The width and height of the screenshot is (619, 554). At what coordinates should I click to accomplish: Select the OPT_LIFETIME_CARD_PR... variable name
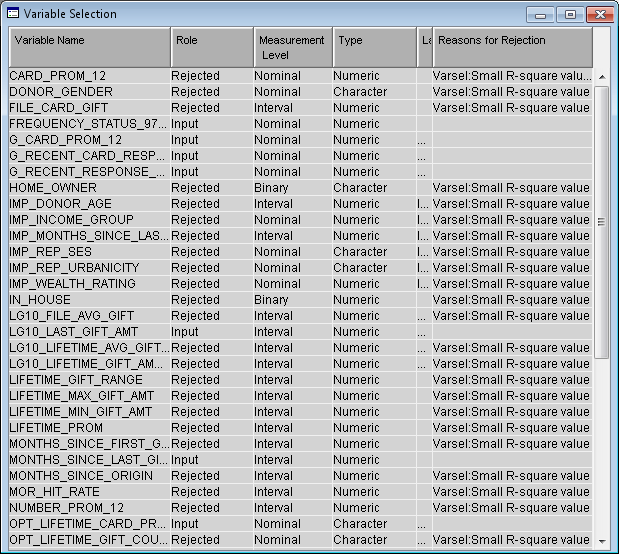[x=88, y=524]
